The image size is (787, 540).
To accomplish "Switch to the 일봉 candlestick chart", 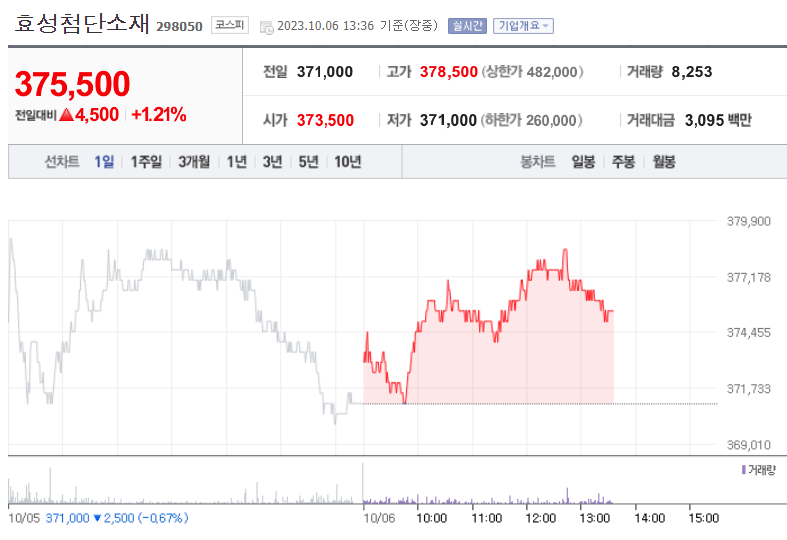I will point(583,162).
